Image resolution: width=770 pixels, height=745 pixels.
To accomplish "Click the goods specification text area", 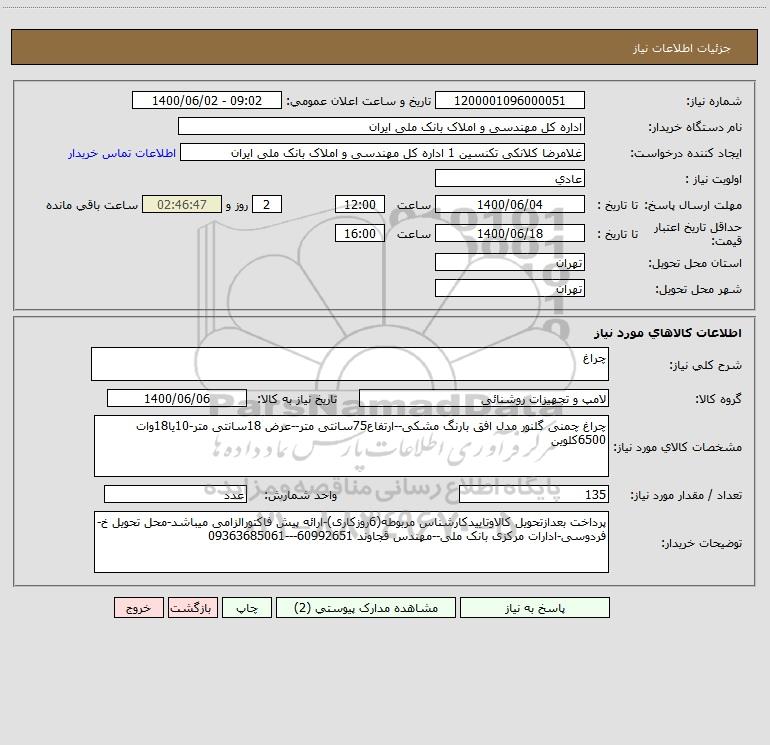I will click(351, 446).
